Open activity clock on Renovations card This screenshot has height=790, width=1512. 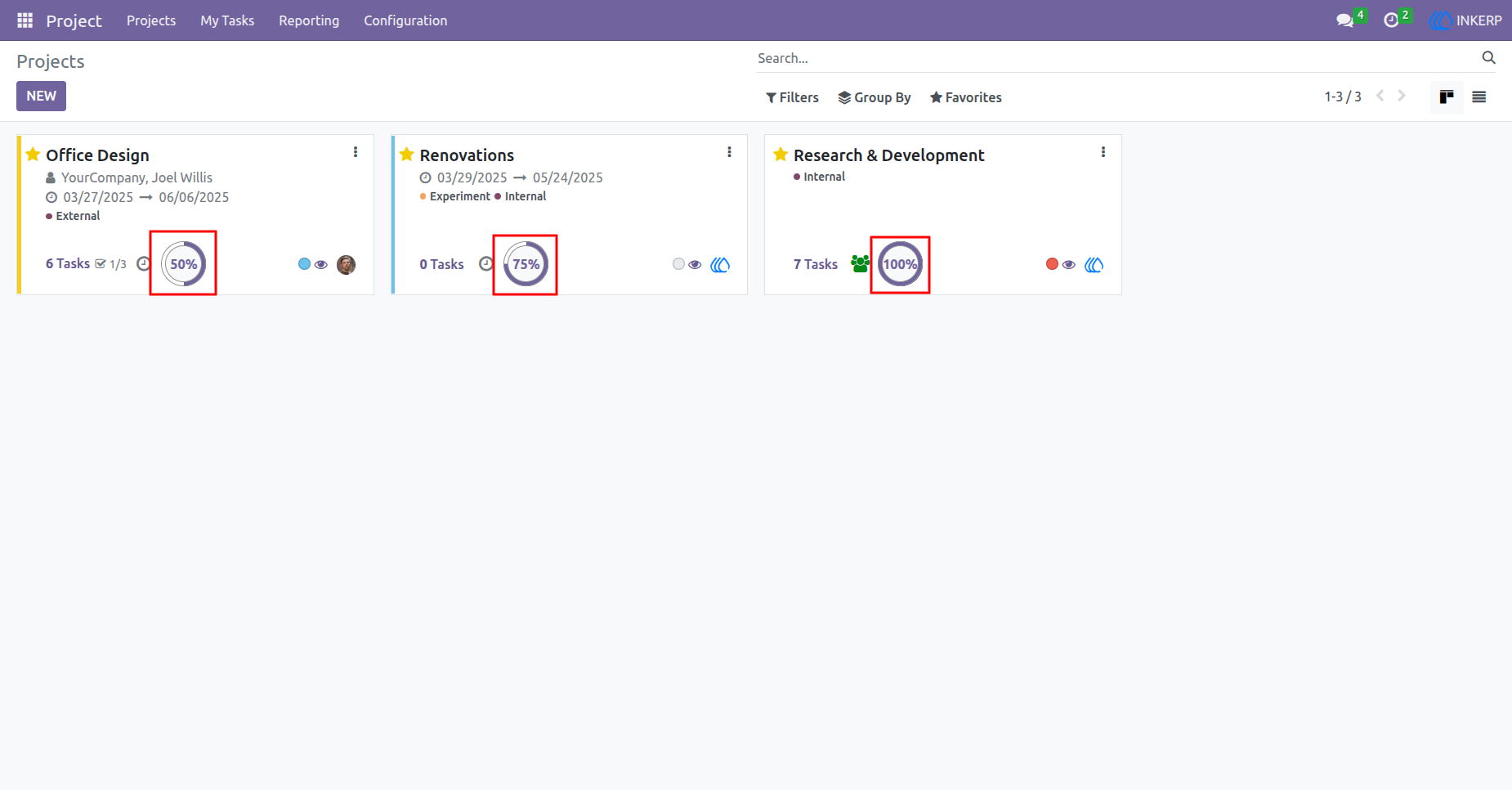(x=485, y=263)
